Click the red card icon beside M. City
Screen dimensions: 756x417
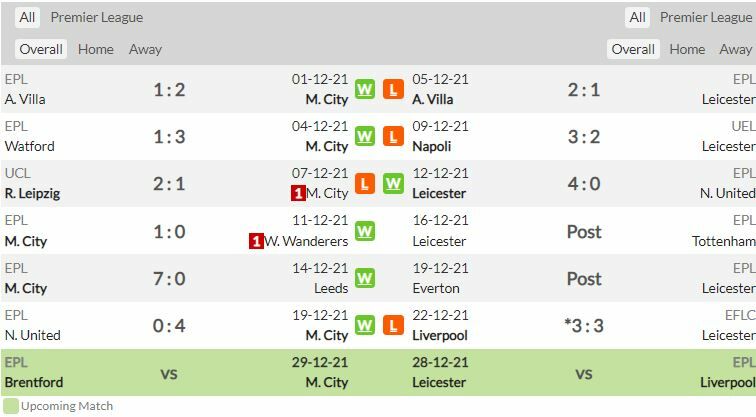pyautogui.click(x=298, y=193)
